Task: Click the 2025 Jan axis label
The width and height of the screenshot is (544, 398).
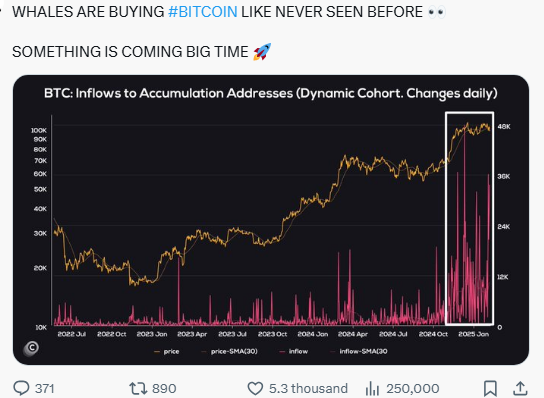Action: coord(474,334)
